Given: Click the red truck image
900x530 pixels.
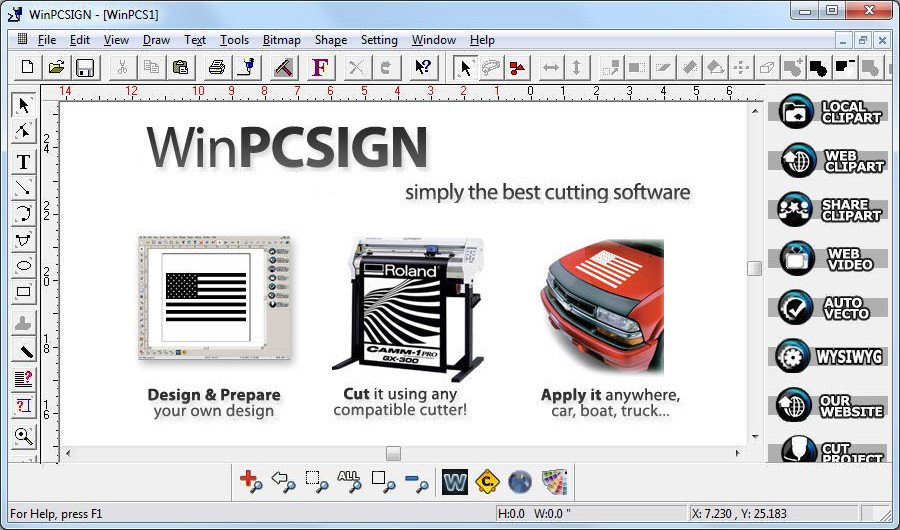Looking at the screenshot, I should [x=602, y=307].
